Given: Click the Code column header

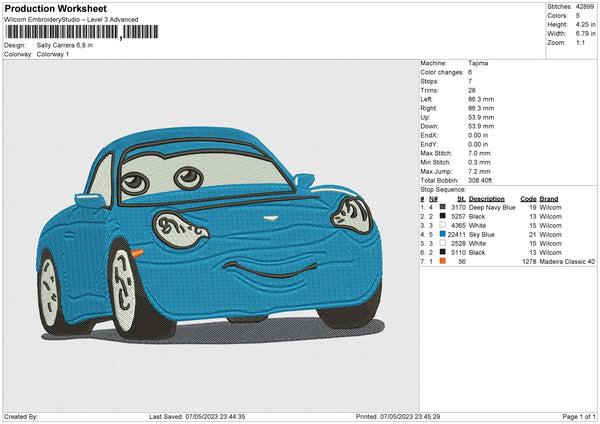Looking at the screenshot, I should tap(528, 199).
